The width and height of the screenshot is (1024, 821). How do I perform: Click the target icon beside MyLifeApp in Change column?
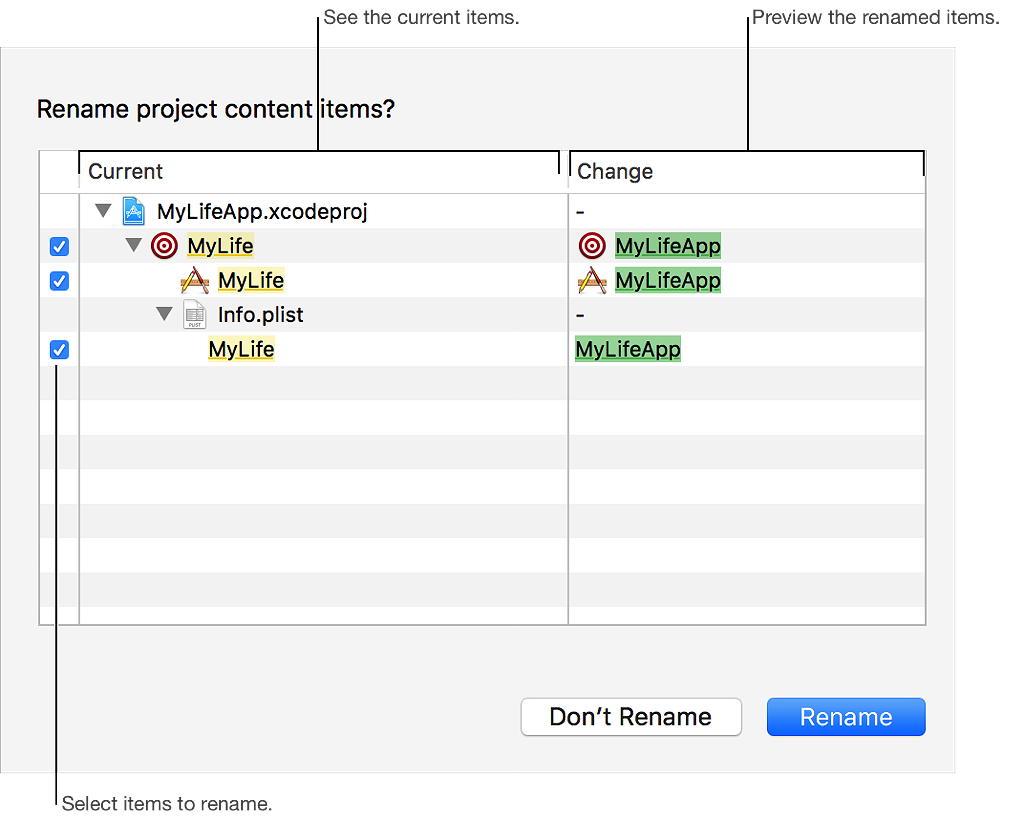pyautogui.click(x=592, y=246)
